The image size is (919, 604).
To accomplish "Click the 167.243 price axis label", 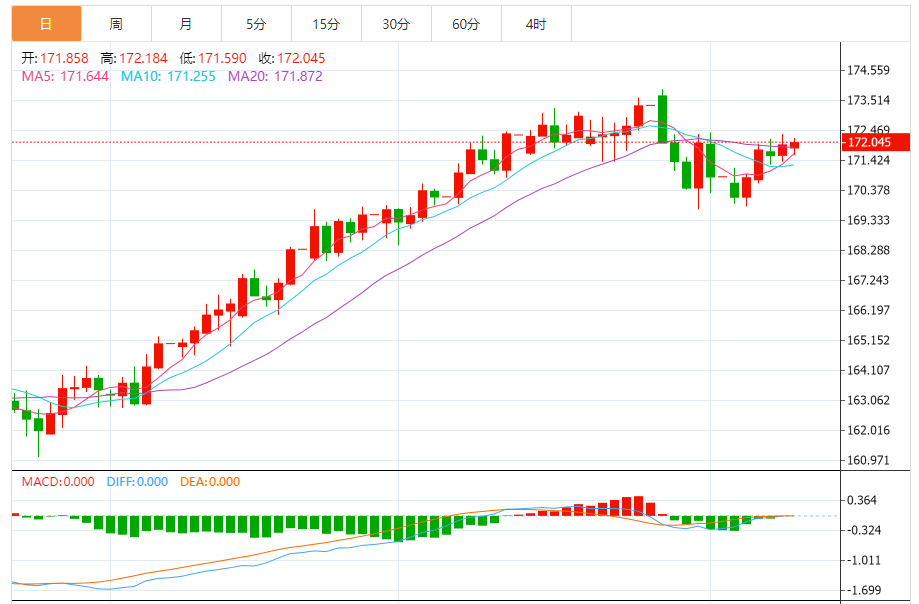I will [869, 281].
